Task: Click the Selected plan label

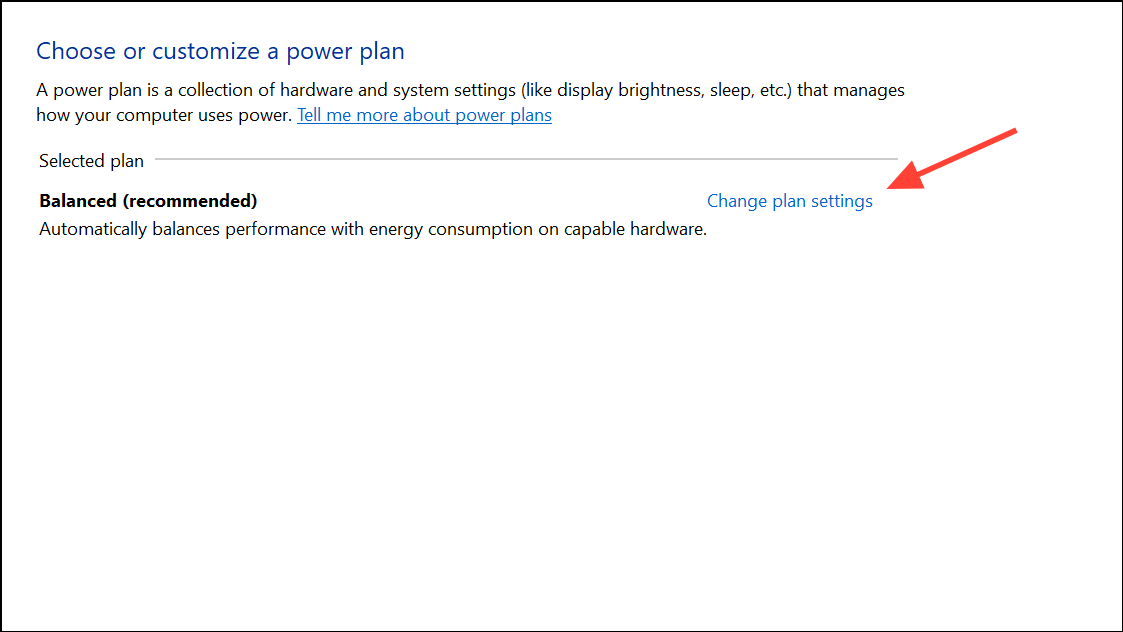Action: [91, 160]
